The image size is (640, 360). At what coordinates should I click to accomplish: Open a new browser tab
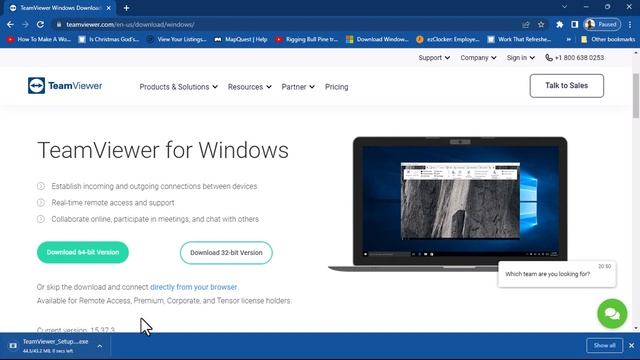tap(127, 8)
